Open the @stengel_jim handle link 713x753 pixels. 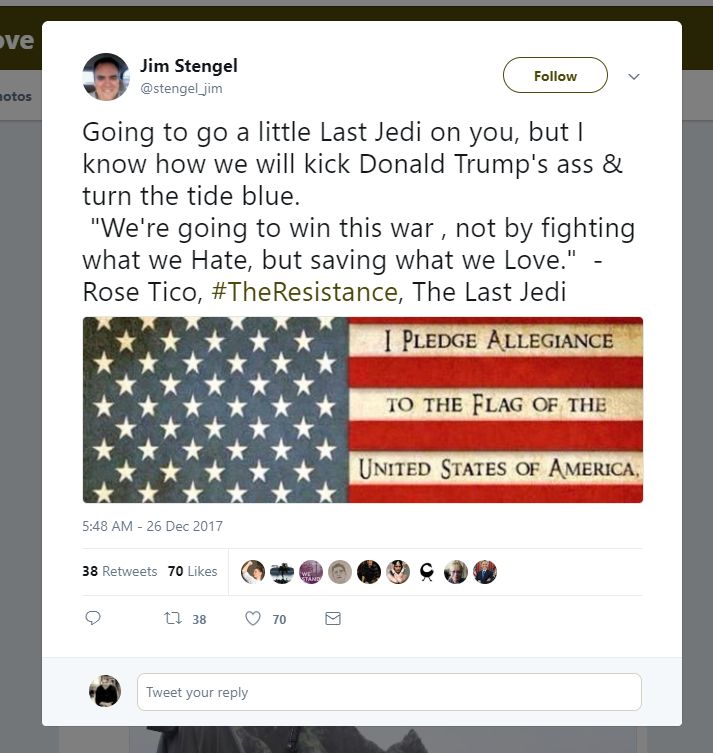pyautogui.click(x=181, y=88)
